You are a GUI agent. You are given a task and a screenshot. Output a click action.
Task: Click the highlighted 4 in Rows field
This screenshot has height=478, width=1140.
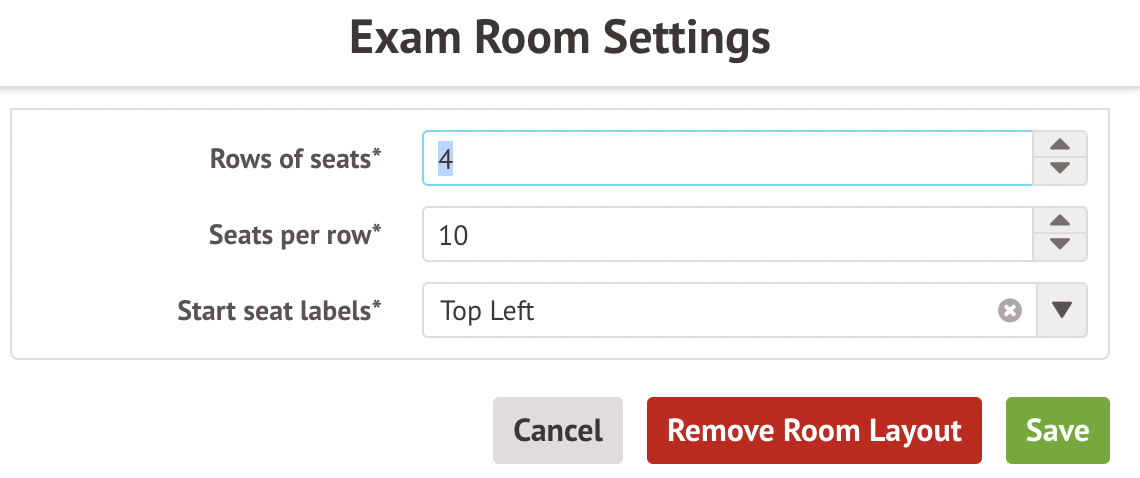(446, 159)
